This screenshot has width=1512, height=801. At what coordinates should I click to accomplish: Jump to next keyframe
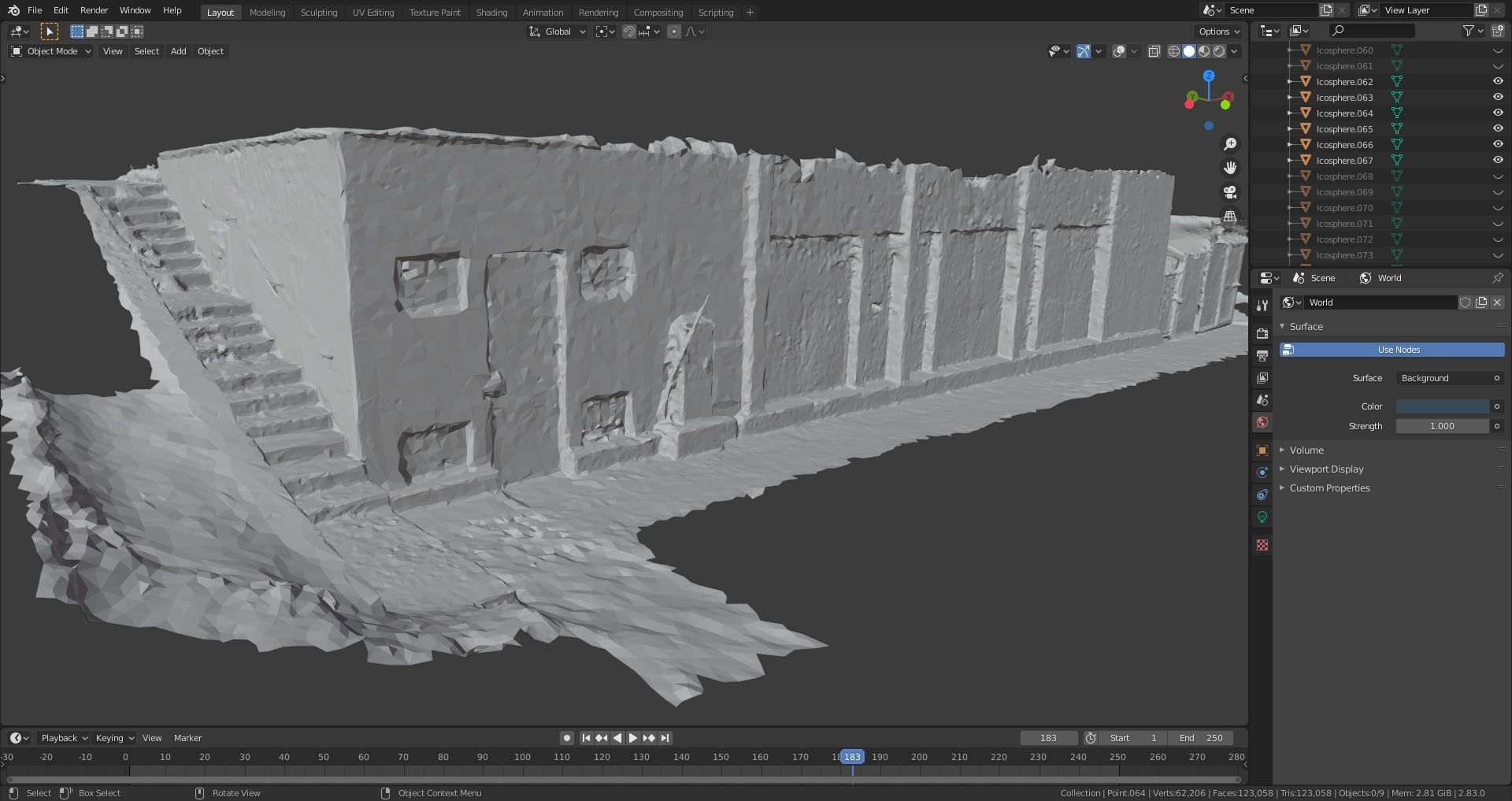coord(649,738)
